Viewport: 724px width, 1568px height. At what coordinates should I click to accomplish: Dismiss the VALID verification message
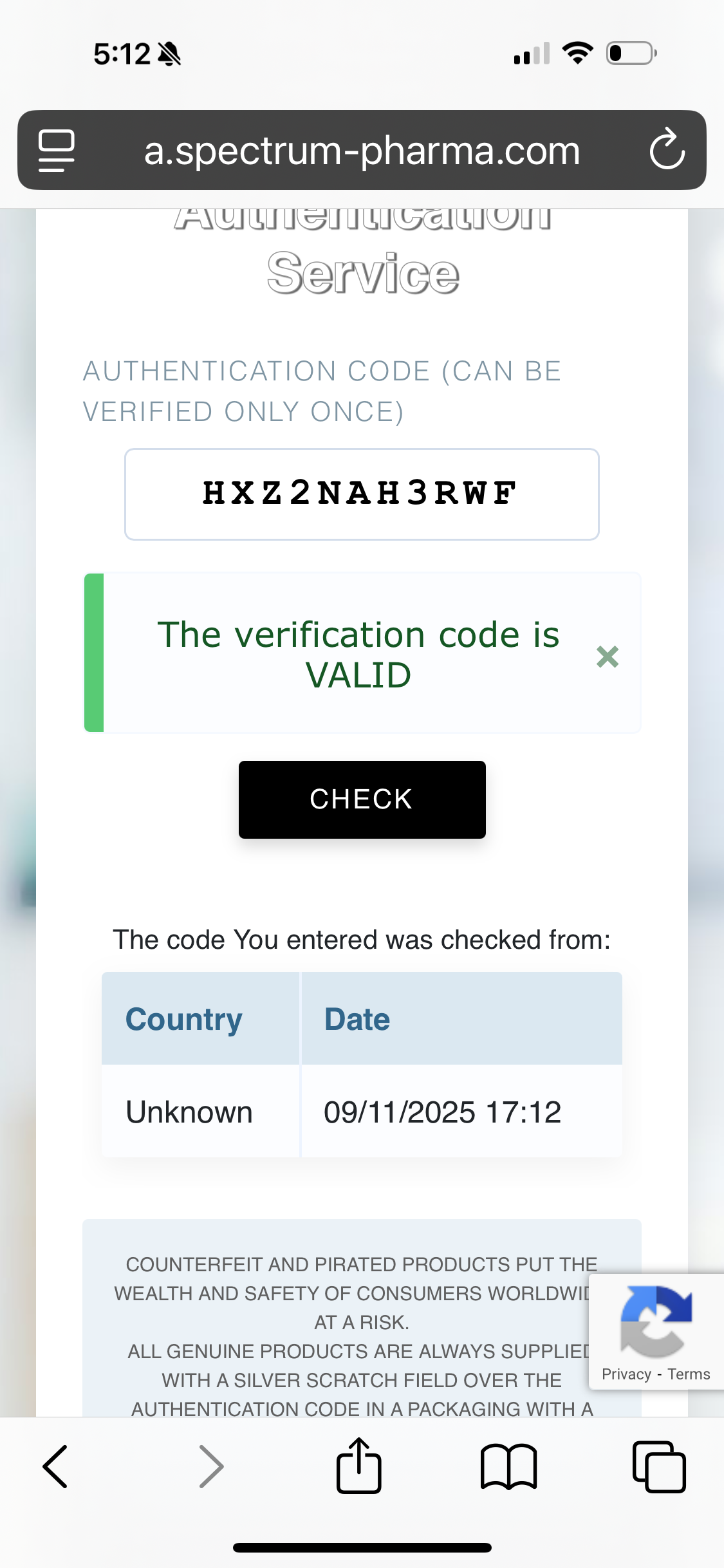[x=608, y=657]
